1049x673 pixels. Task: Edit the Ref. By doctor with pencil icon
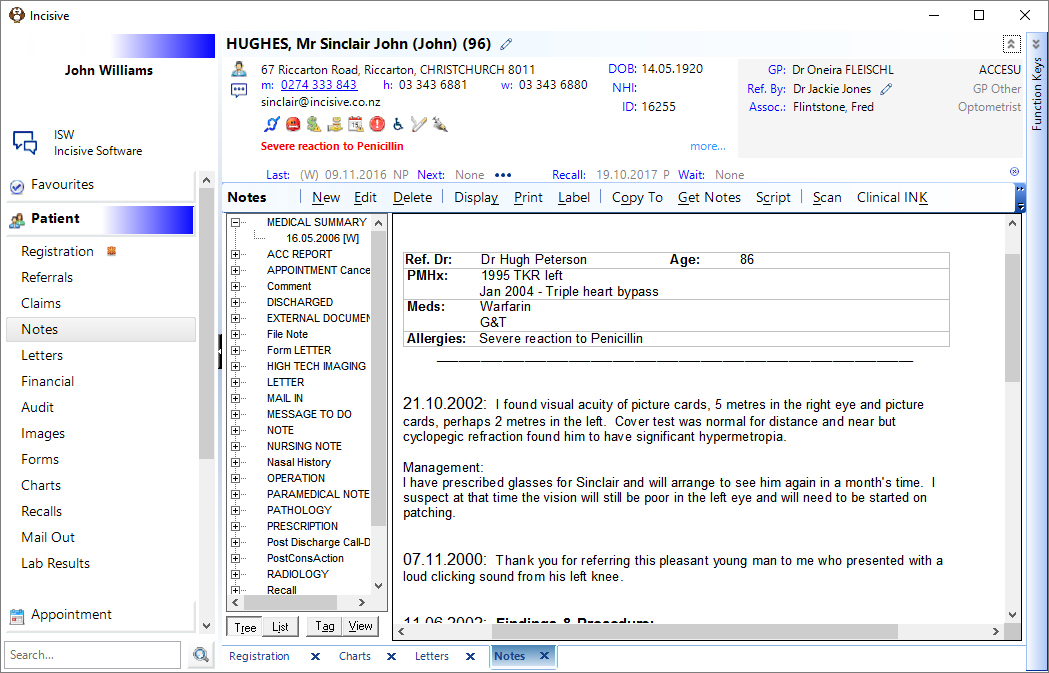coord(886,89)
